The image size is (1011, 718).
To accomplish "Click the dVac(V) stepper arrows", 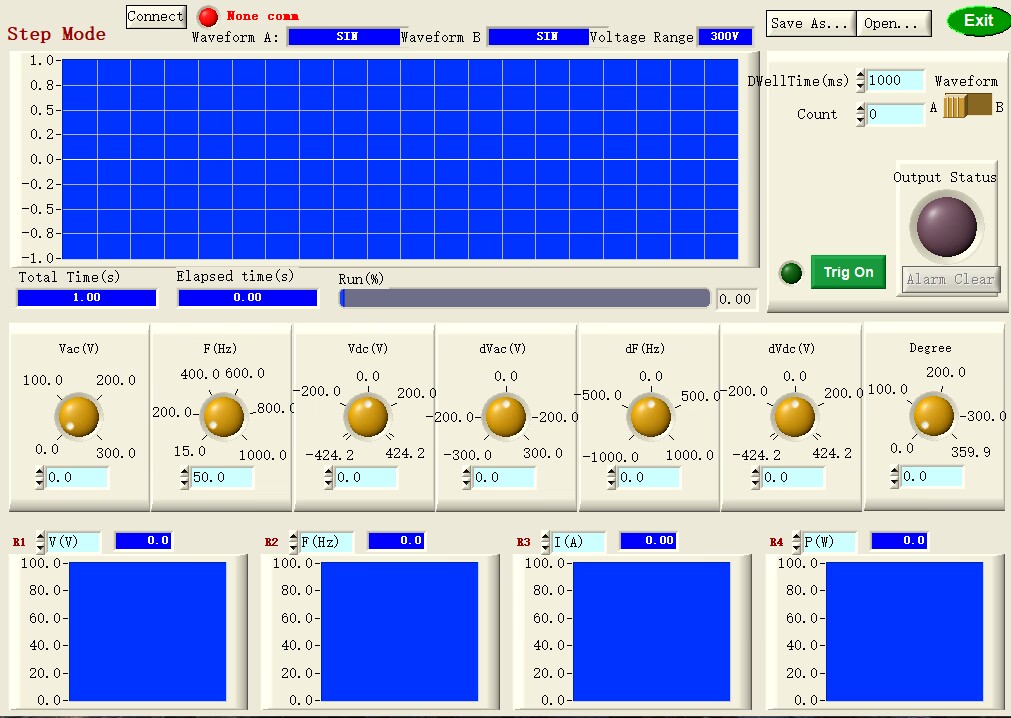I will (467, 478).
